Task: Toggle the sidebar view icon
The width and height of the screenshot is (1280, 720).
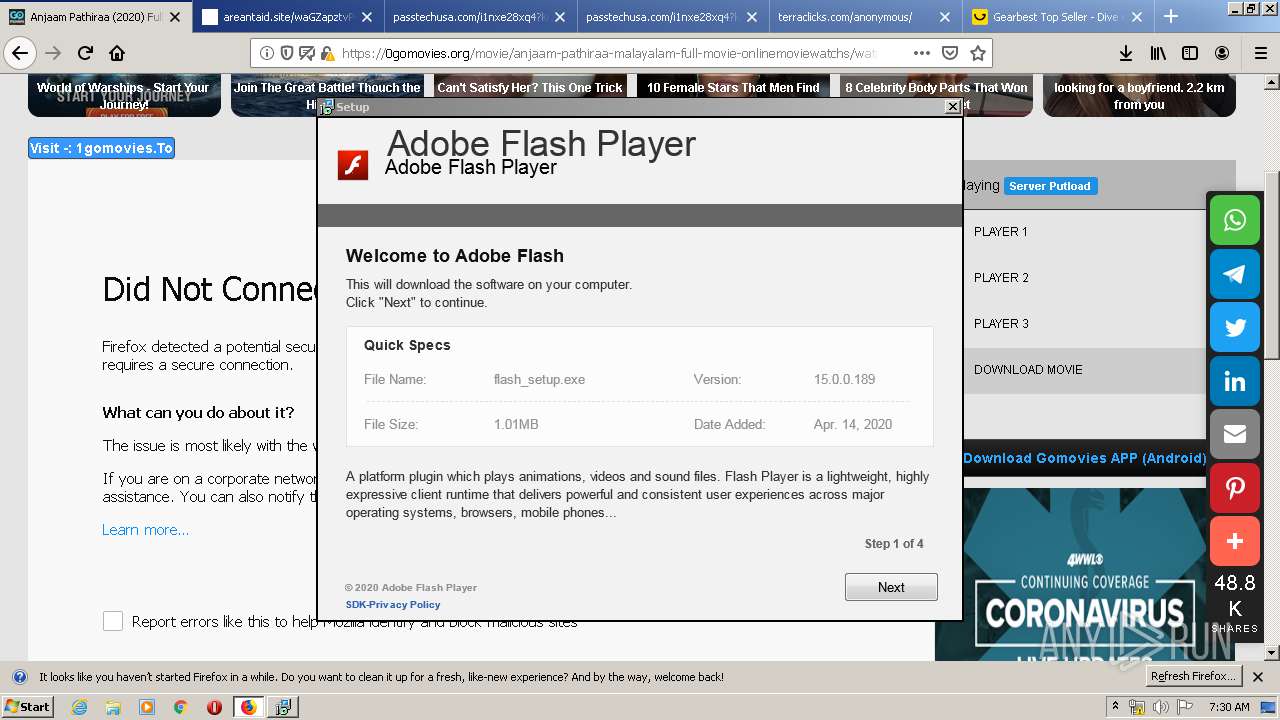Action: [1190, 53]
